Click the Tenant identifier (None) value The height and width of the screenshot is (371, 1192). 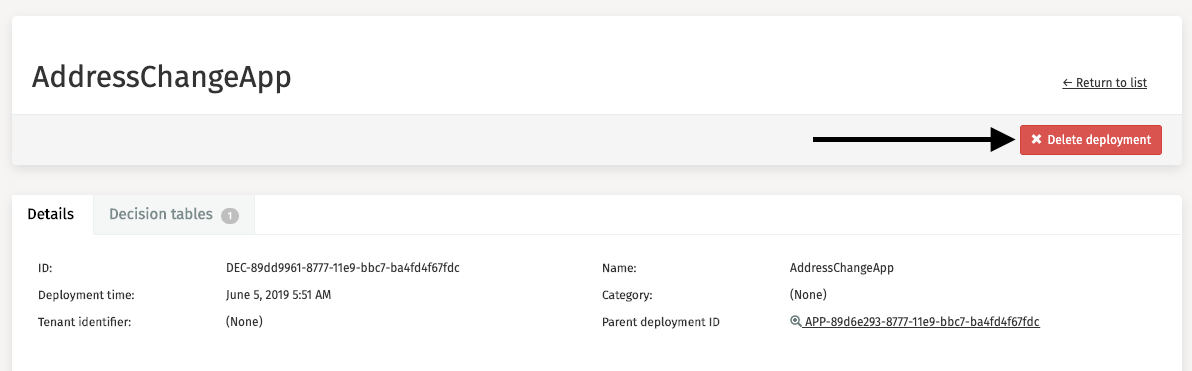click(x=244, y=322)
